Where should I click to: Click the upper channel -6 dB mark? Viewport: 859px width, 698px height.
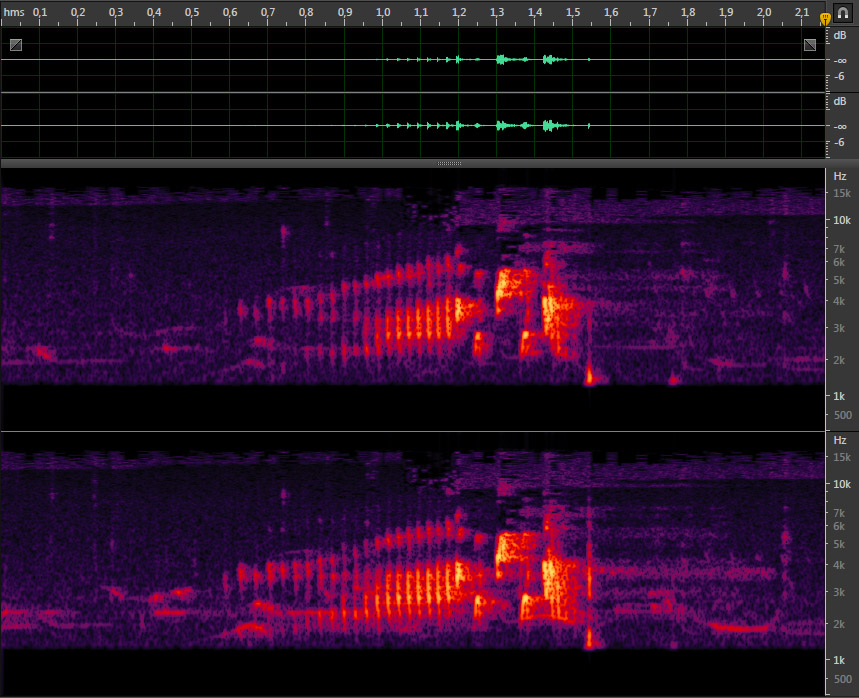pos(839,76)
